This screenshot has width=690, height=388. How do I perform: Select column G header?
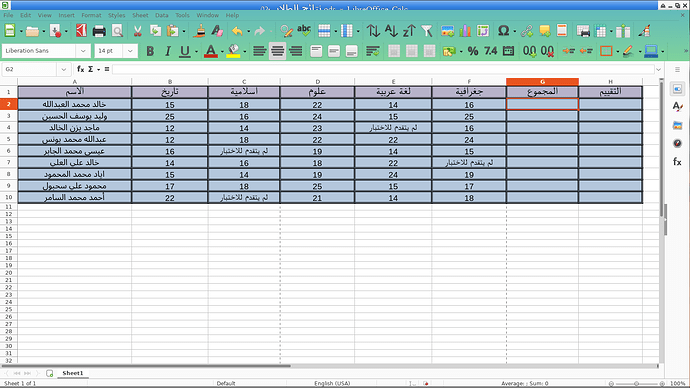[x=542, y=81]
